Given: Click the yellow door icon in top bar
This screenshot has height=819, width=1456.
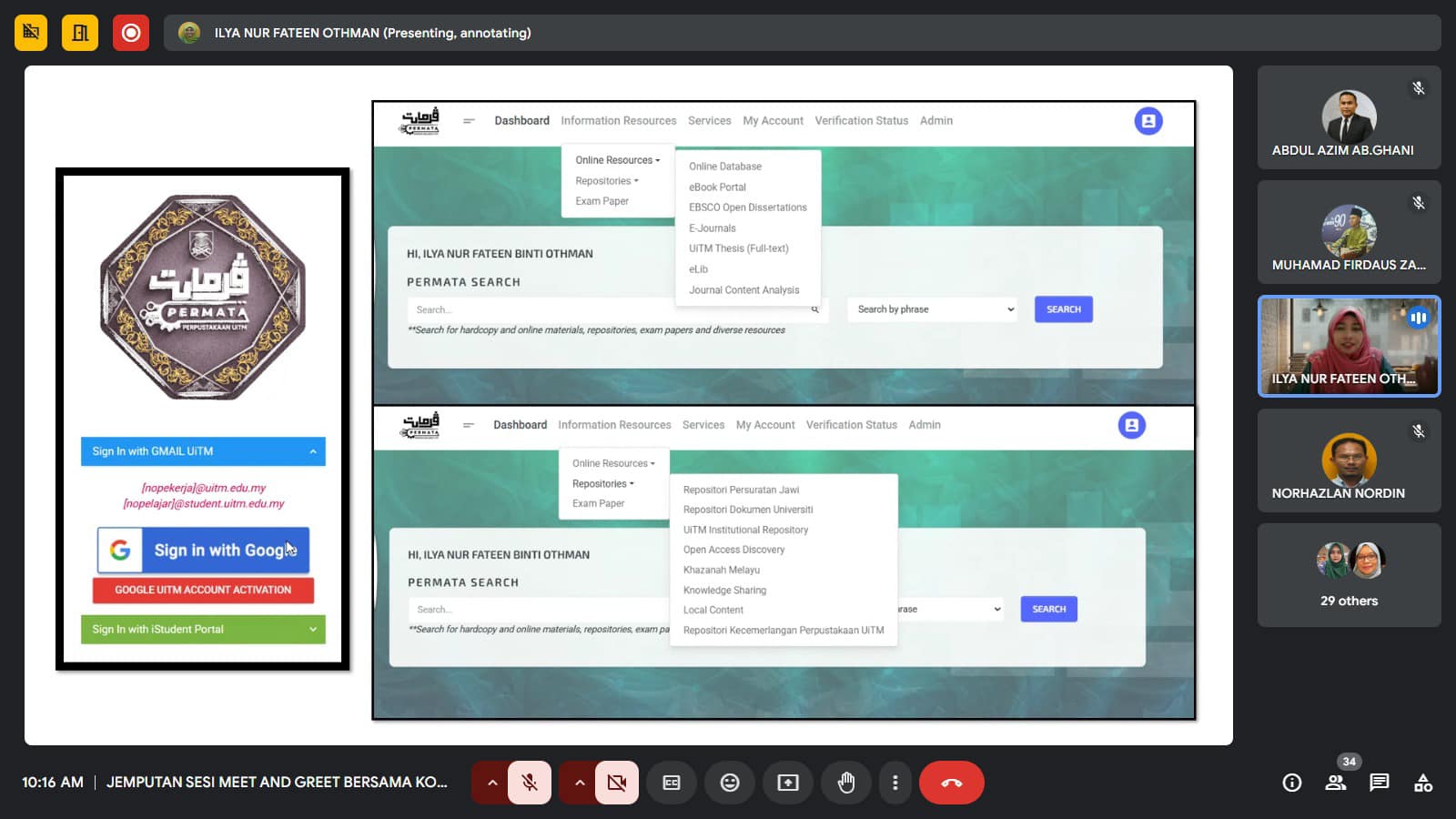Looking at the screenshot, I should (80, 33).
